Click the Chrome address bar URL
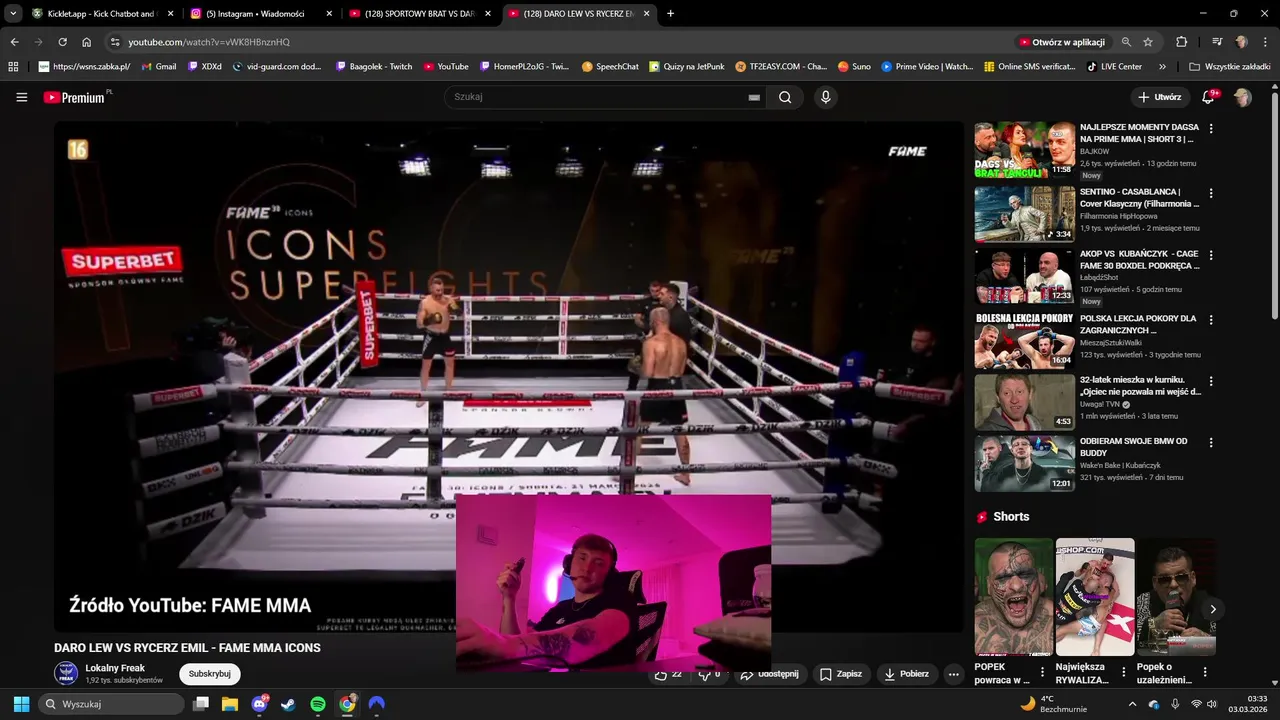Viewport: 1280px width, 720px height. pos(209,42)
